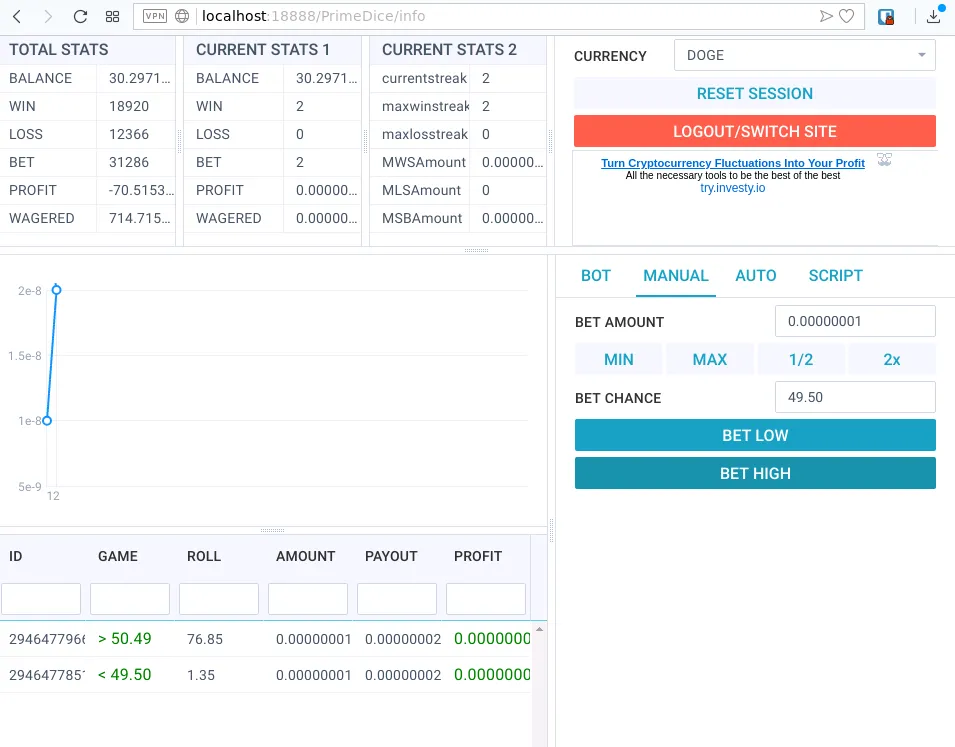The height and width of the screenshot is (747, 955).
Task: Go forward in browser history
Action: click(x=48, y=16)
